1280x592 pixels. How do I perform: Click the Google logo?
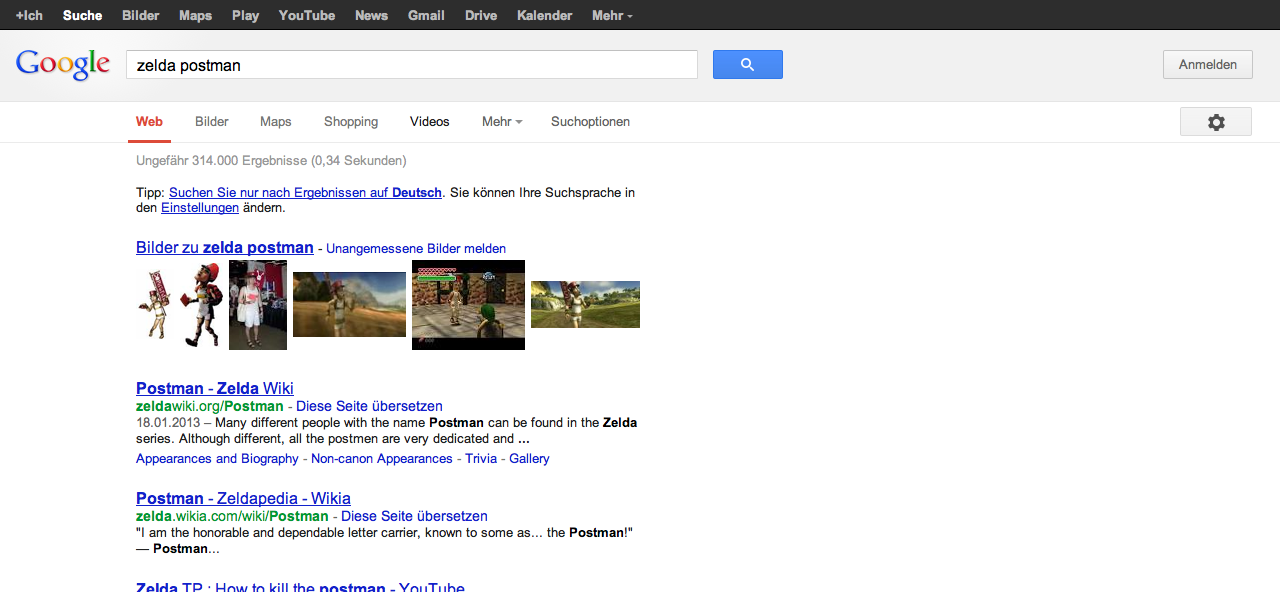pyautogui.click(x=63, y=65)
